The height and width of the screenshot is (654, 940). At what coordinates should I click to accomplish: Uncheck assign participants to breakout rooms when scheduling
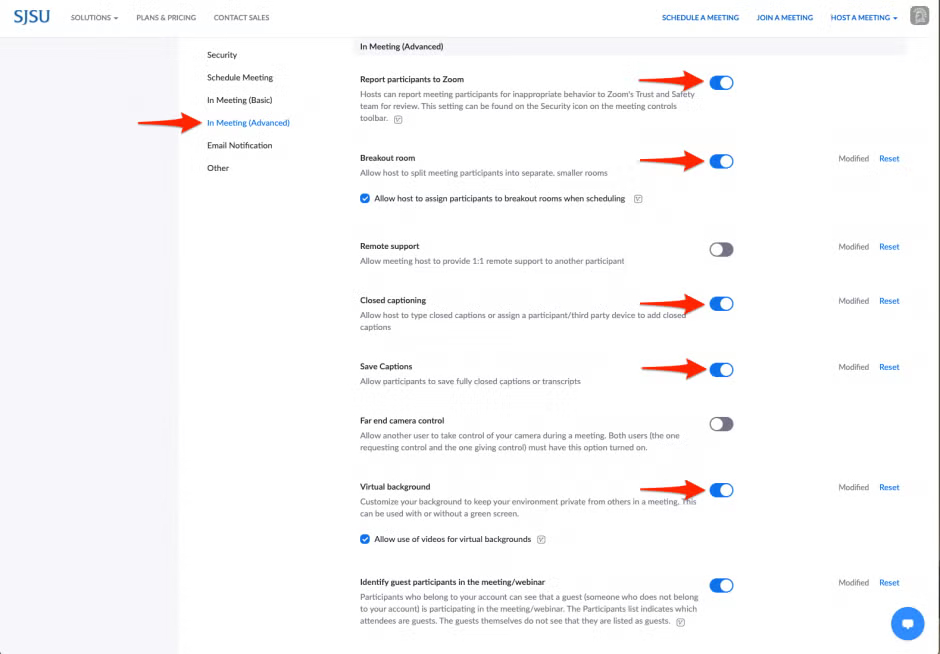point(365,198)
